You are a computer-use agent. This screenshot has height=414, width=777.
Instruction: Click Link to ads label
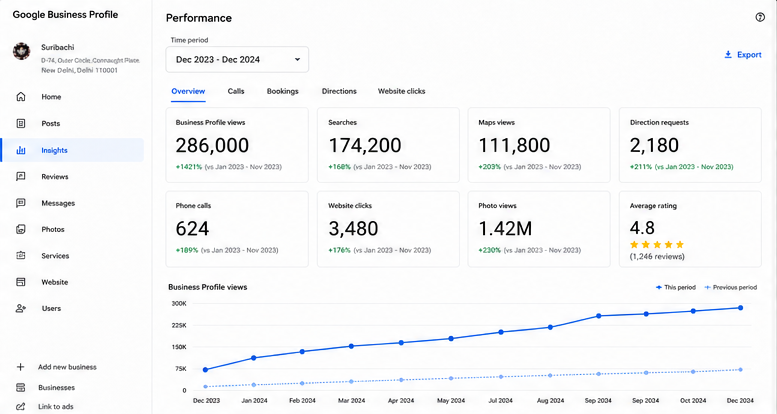[x=56, y=407]
